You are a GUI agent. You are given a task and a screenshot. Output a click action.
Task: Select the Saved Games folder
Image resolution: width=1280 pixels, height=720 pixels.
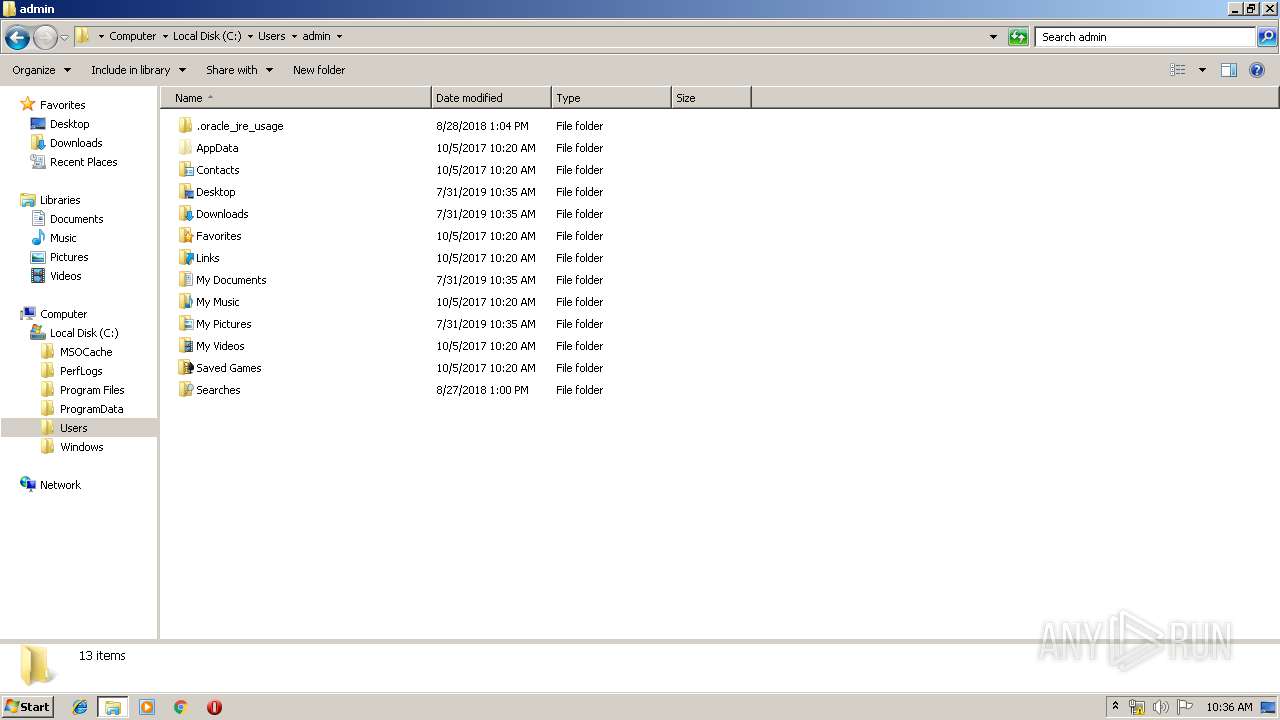[228, 368]
